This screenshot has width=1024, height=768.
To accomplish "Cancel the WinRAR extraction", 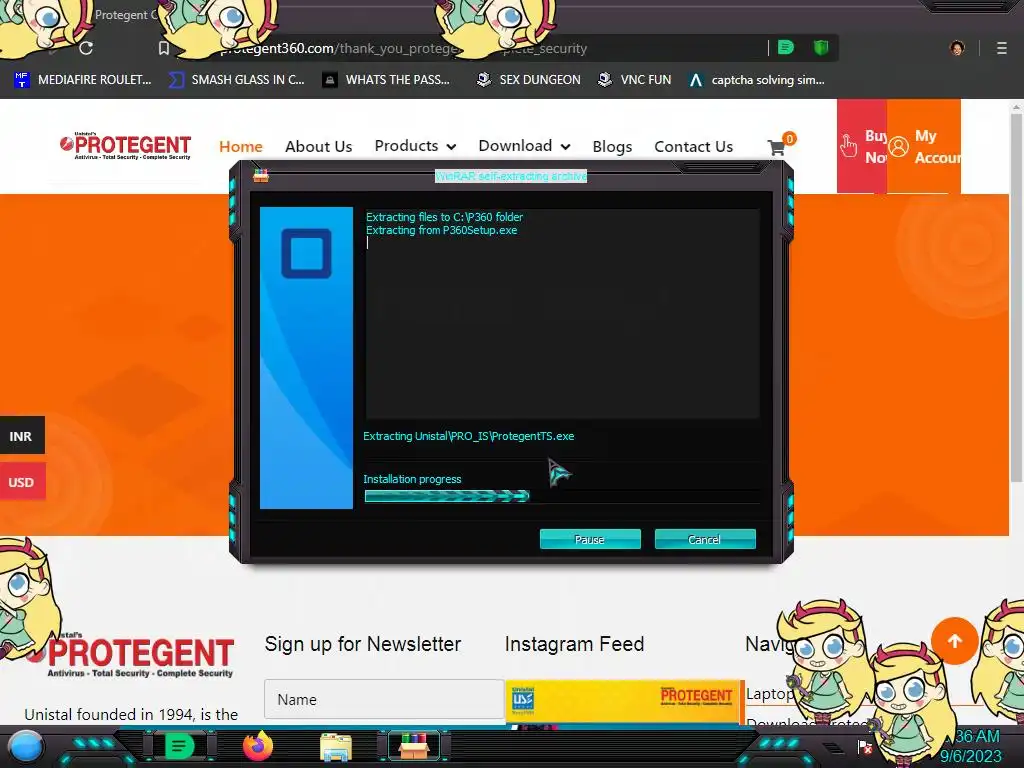I will pyautogui.click(x=705, y=539).
